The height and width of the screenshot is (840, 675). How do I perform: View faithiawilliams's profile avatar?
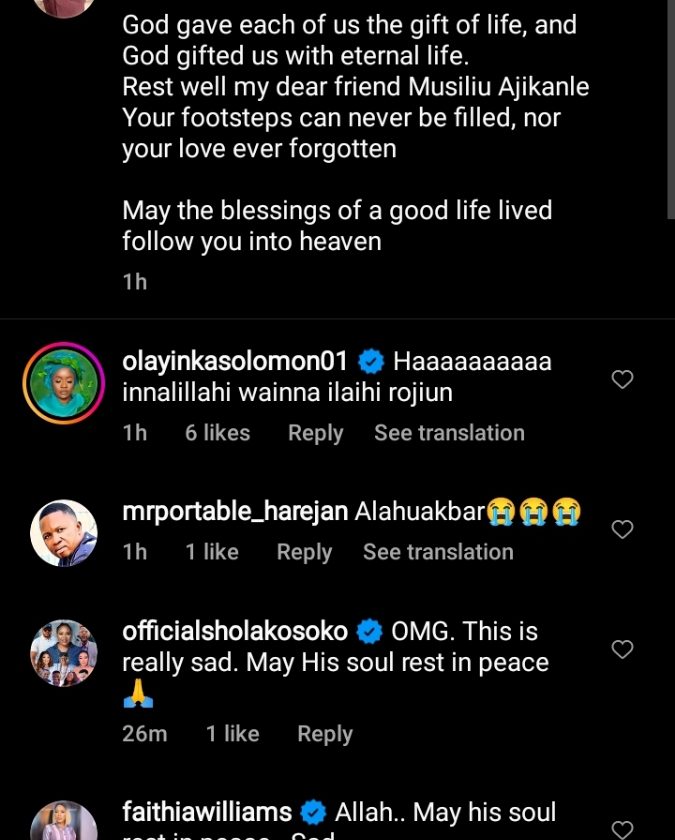(64, 822)
